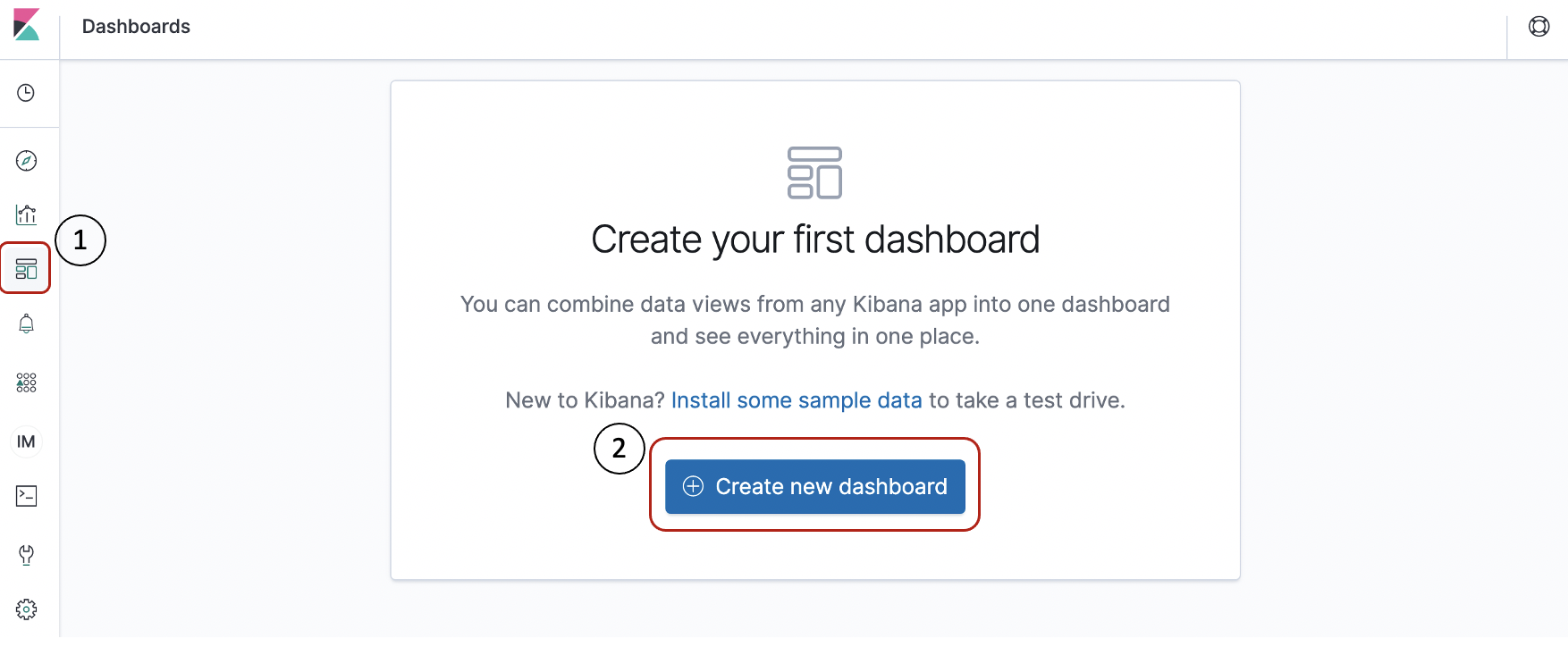Open the Kibana logo home
This screenshot has height=647, width=1568.
[x=27, y=25]
